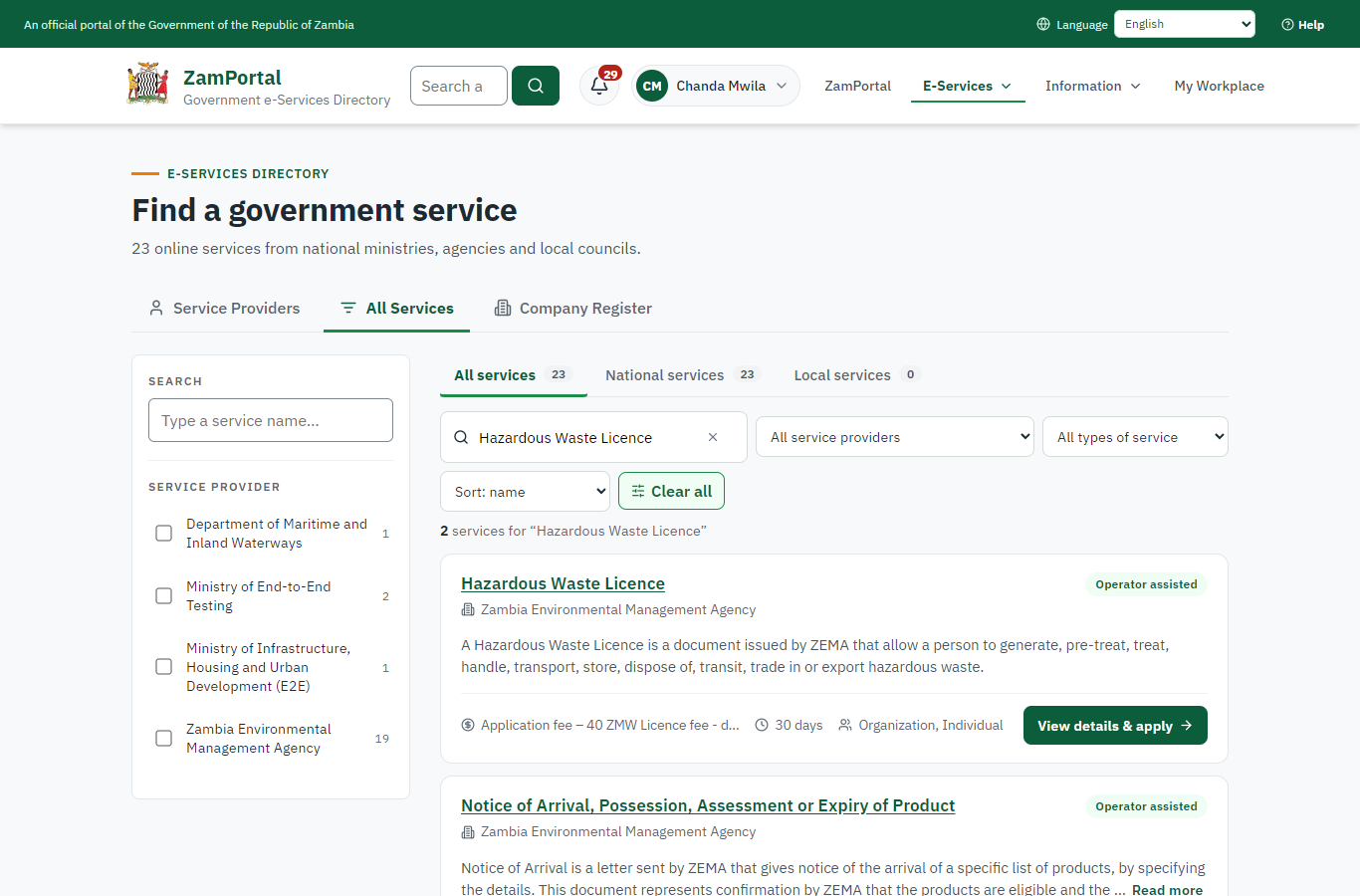Image resolution: width=1360 pixels, height=896 pixels.
Task: Click the ZamPortal coat of arms logo
Action: pos(147,85)
